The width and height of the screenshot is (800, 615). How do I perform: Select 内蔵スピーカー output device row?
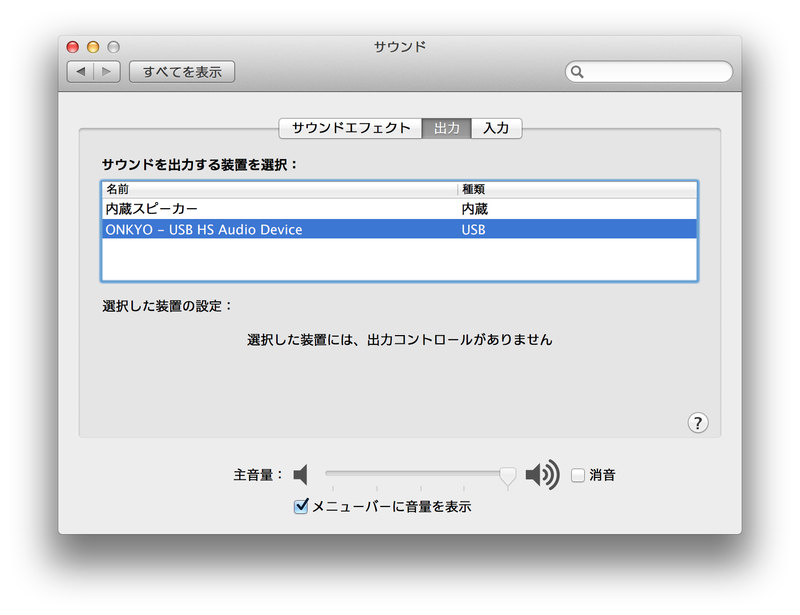399,209
